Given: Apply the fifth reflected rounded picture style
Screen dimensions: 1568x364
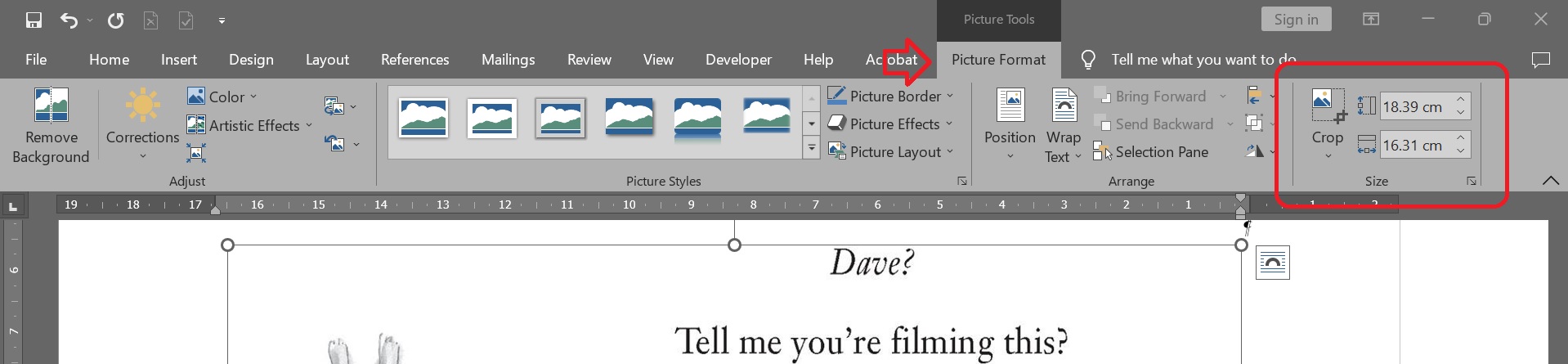Looking at the screenshot, I should point(698,118).
